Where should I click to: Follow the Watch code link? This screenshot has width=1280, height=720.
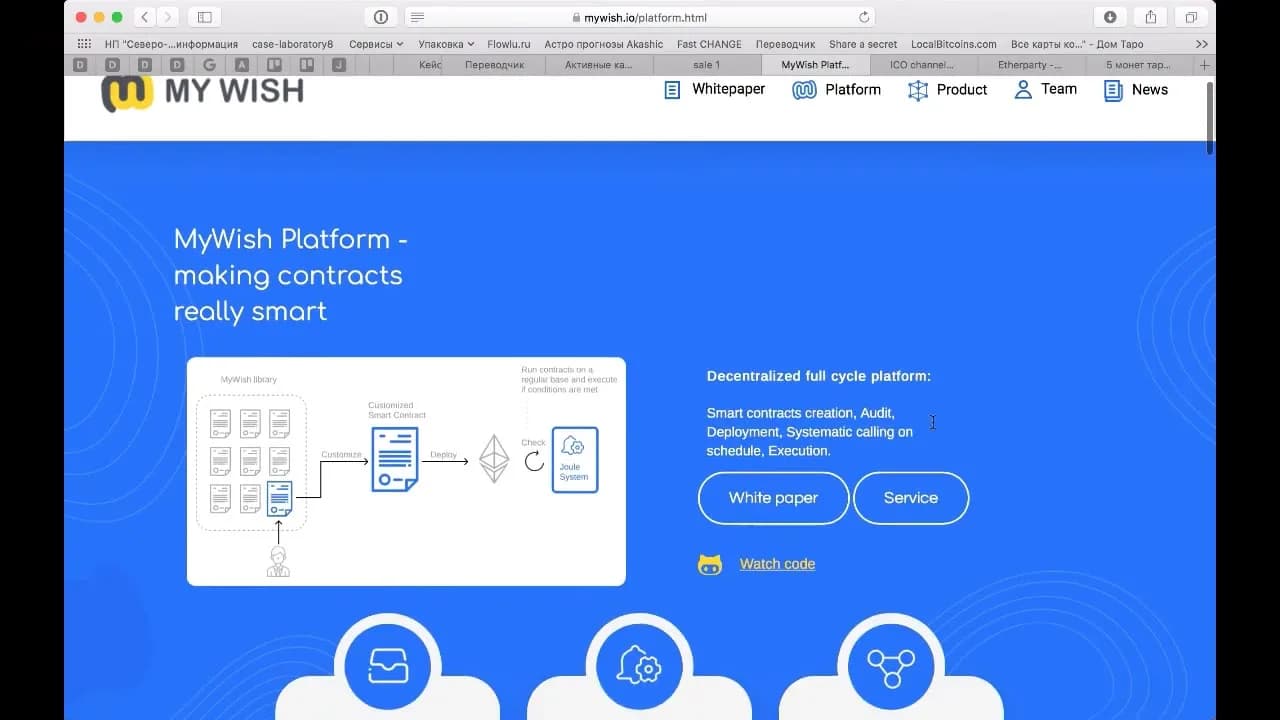(x=777, y=564)
